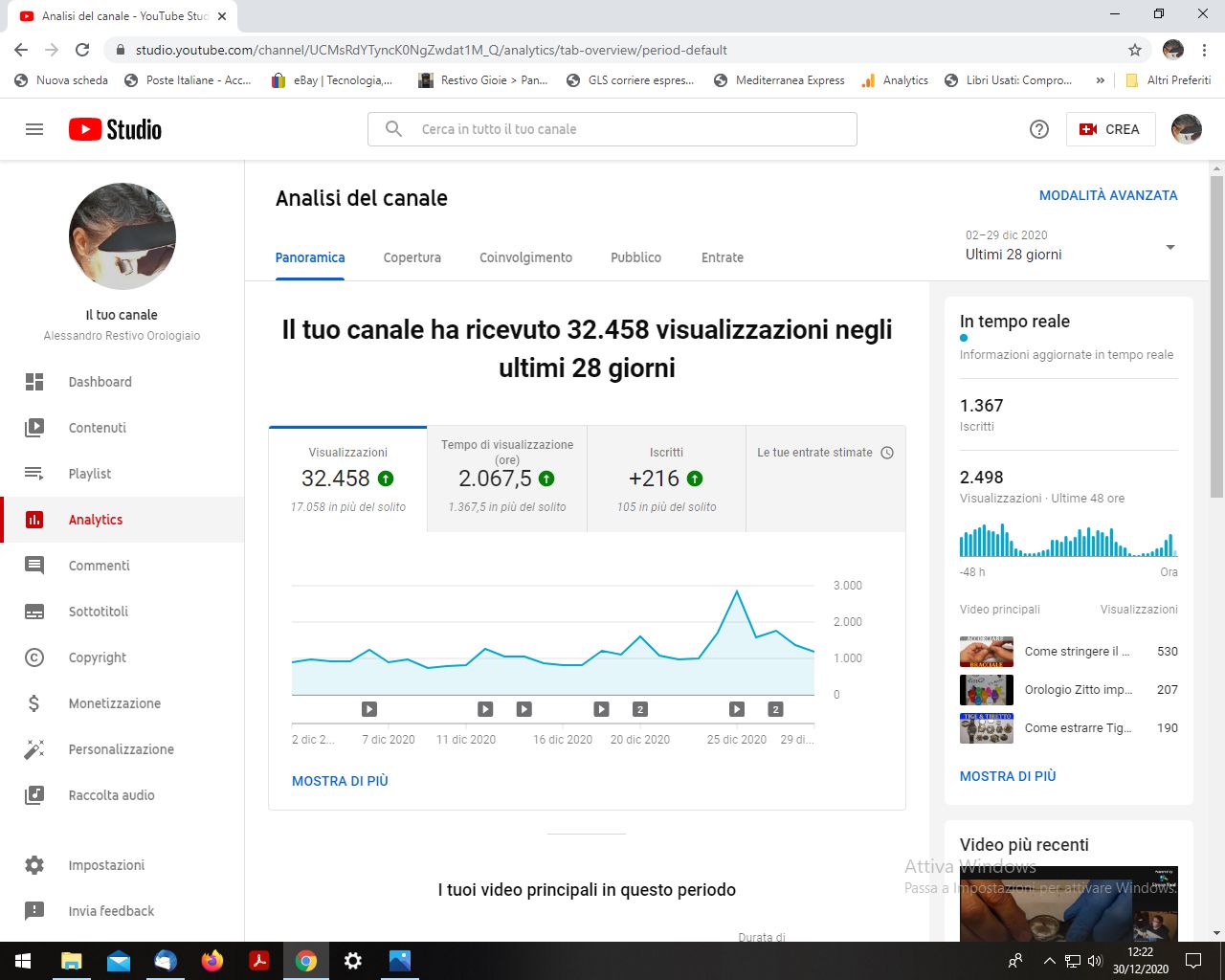Open Dashboard in the sidebar

click(x=122, y=382)
